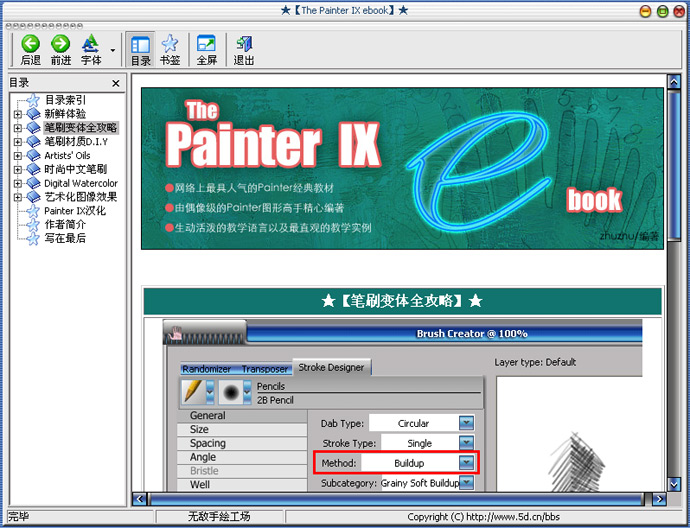The width and height of the screenshot is (690, 528).
Task: Select the 笔刷材质D.I.Y chapter
Action: click(76, 142)
